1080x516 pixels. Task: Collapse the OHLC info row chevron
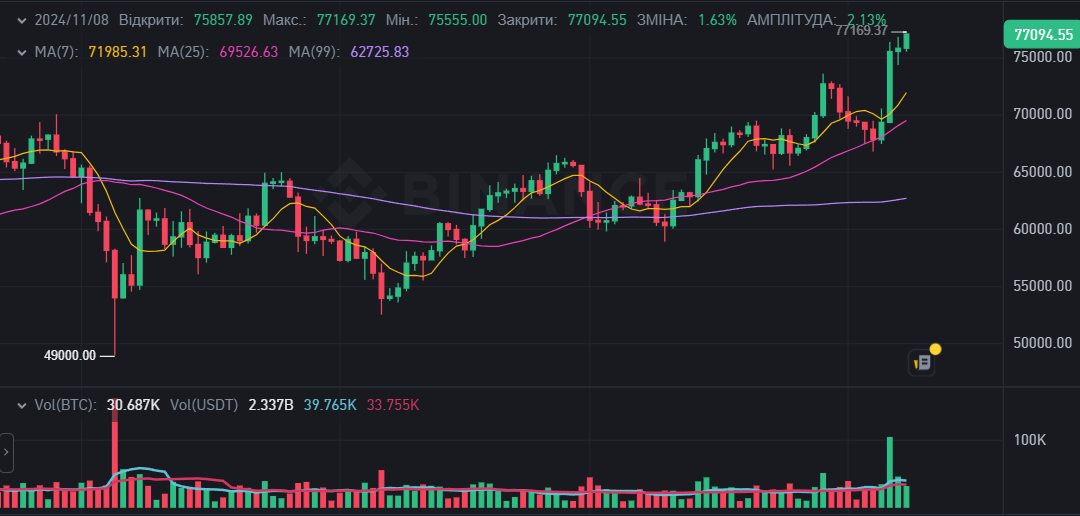tap(21, 20)
